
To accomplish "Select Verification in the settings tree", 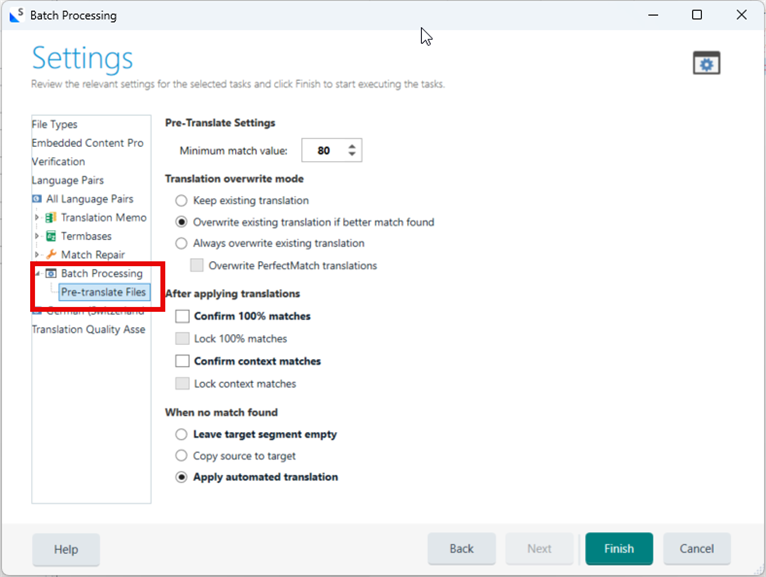I will (x=58, y=161).
